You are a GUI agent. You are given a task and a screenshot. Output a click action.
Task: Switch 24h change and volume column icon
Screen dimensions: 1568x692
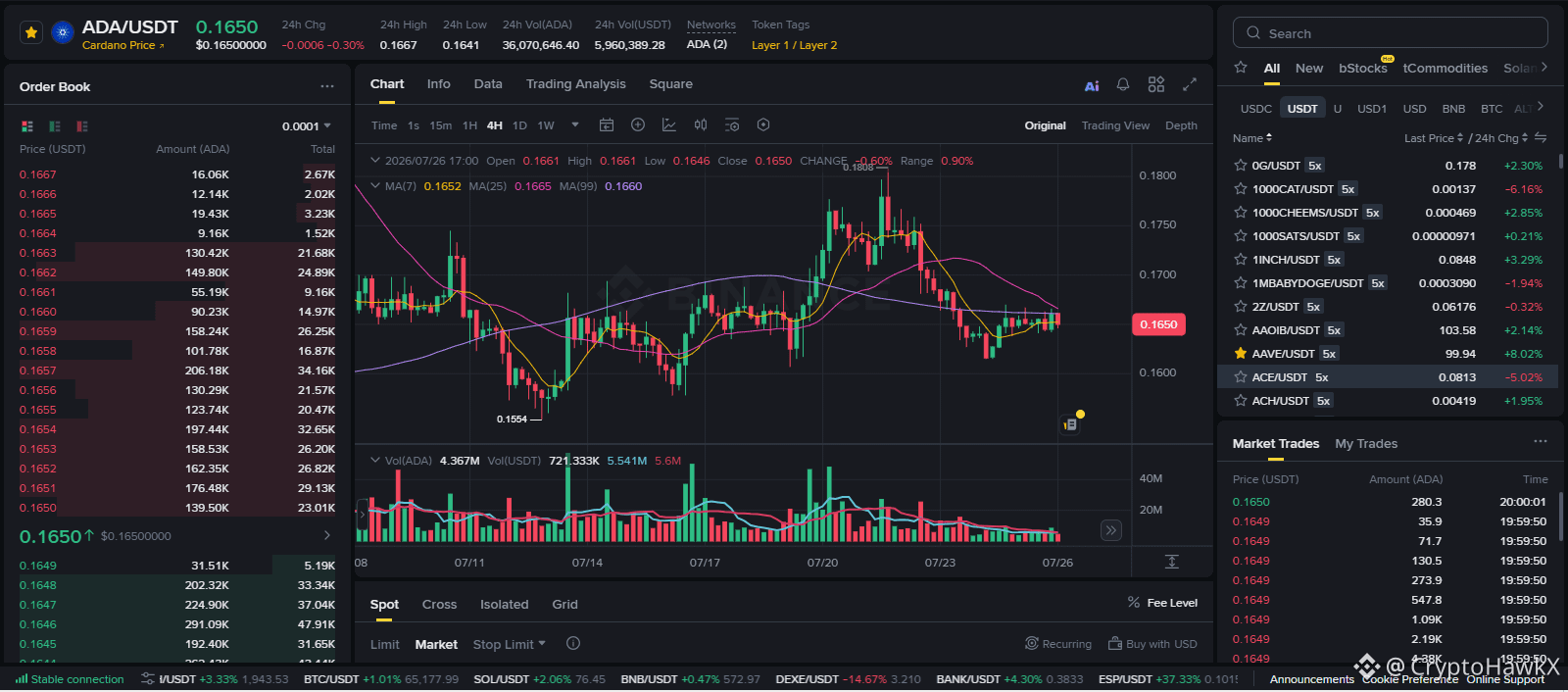[x=1541, y=137]
